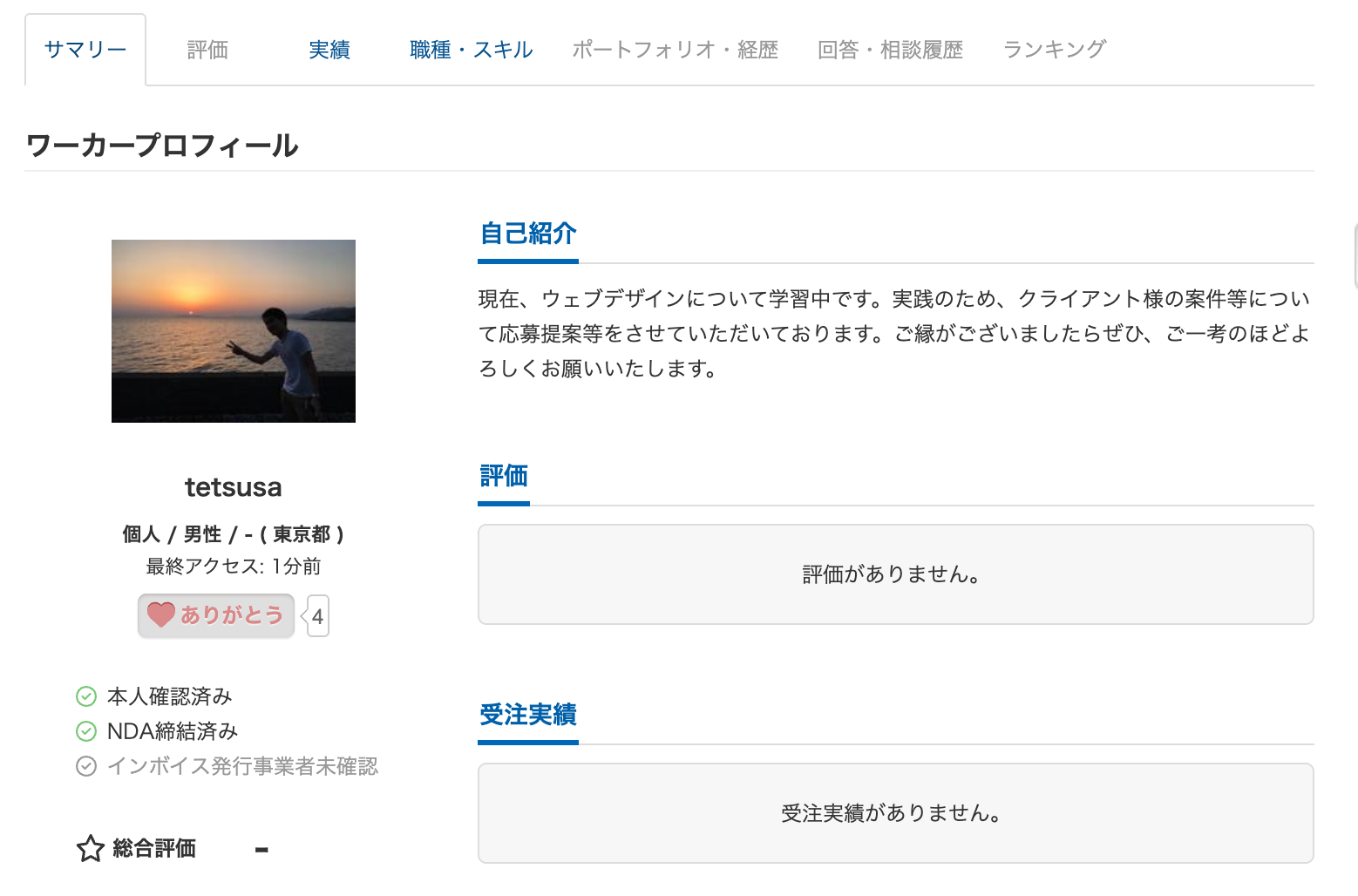Click the '4' thanks counter badge
The image size is (1358, 896).
pos(316,616)
